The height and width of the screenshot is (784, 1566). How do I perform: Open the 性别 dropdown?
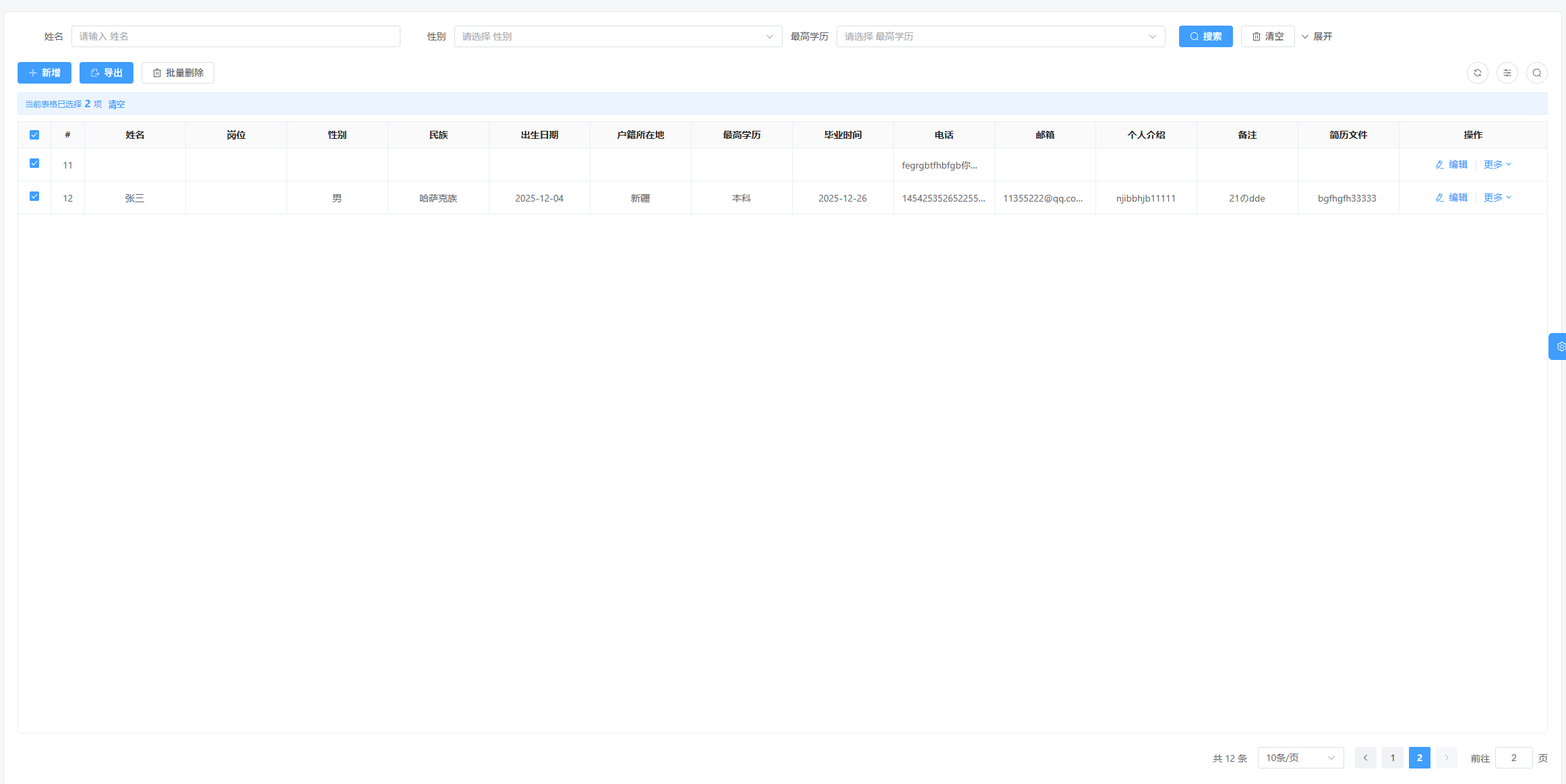(618, 36)
